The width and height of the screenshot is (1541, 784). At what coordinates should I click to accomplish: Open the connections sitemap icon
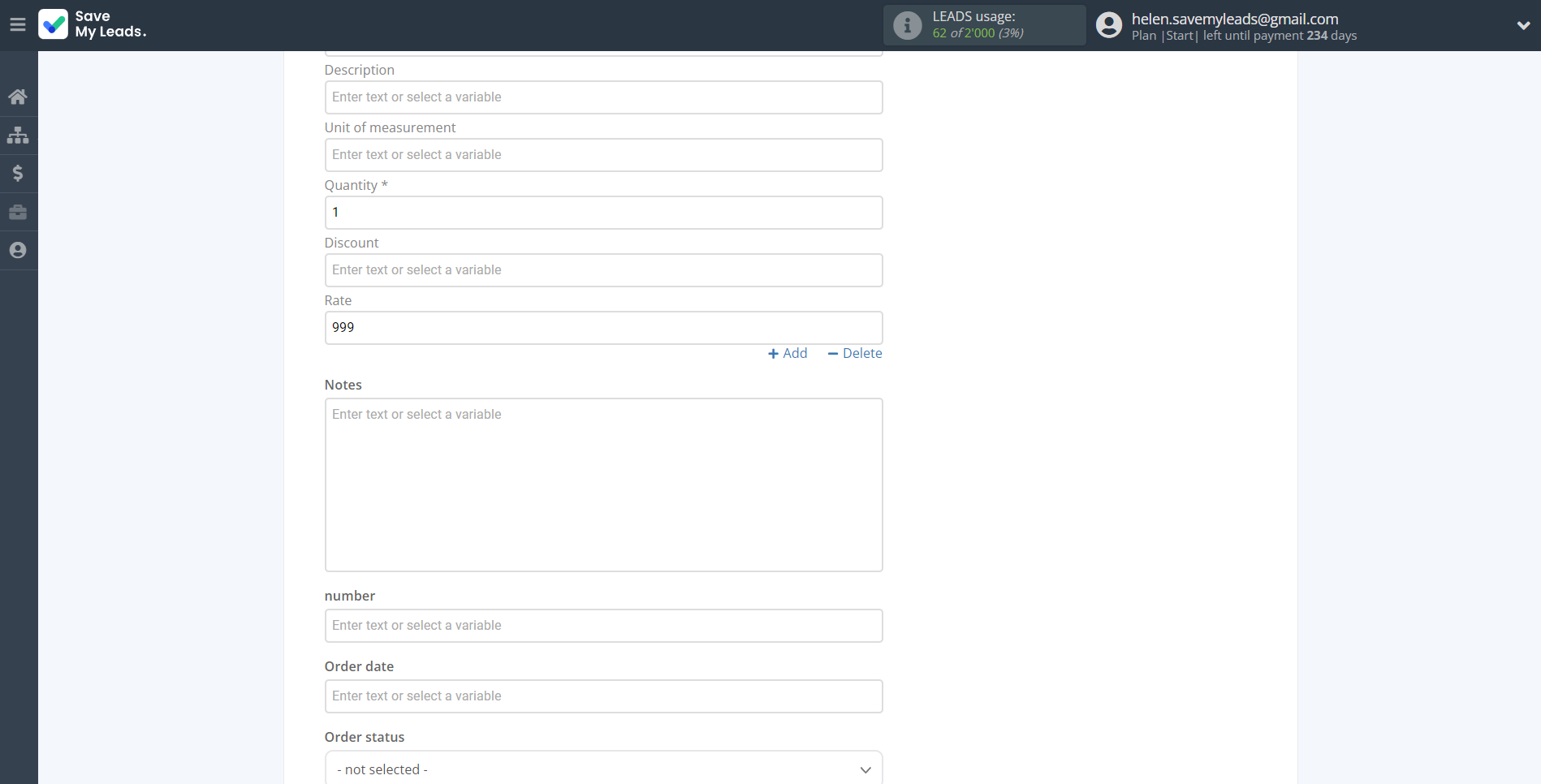coord(18,135)
